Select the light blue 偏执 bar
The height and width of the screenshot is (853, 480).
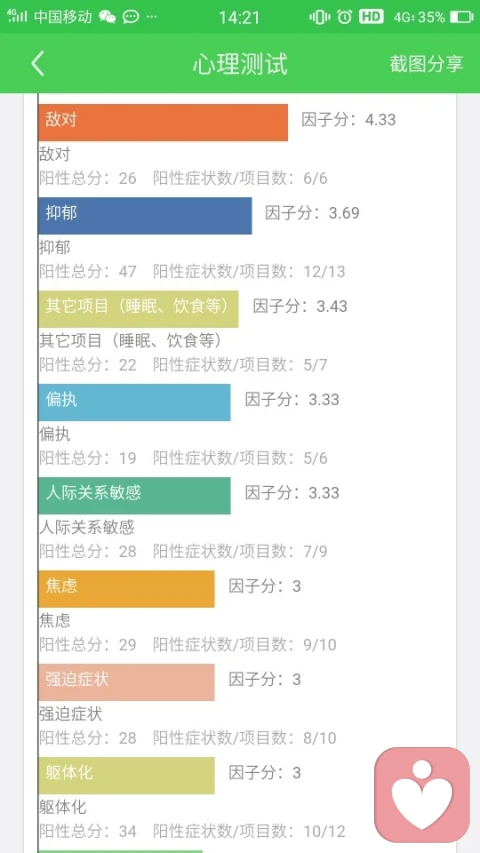pyautogui.click(x=134, y=403)
